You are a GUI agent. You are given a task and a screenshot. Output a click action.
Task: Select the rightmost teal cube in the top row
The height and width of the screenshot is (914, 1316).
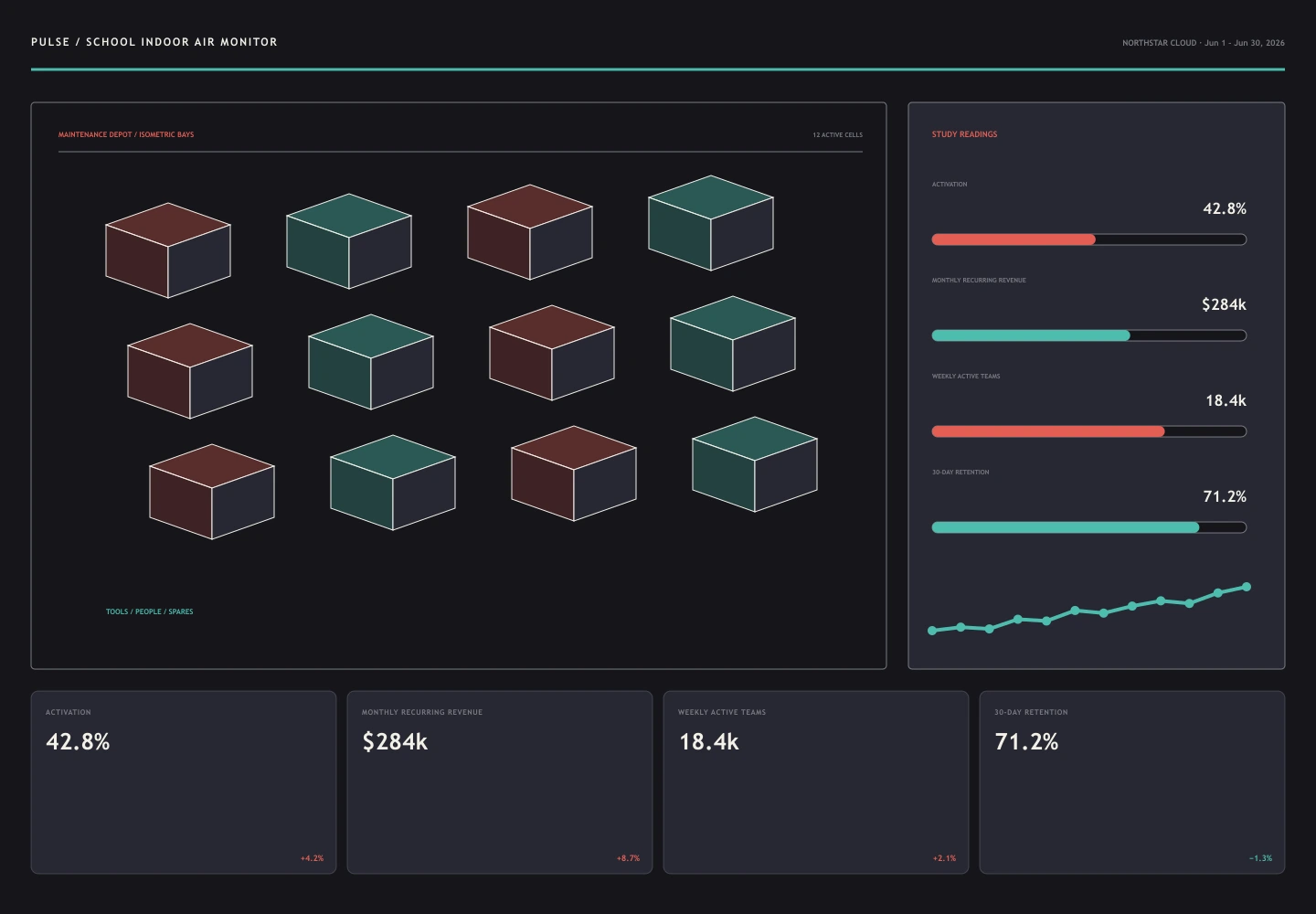click(711, 223)
